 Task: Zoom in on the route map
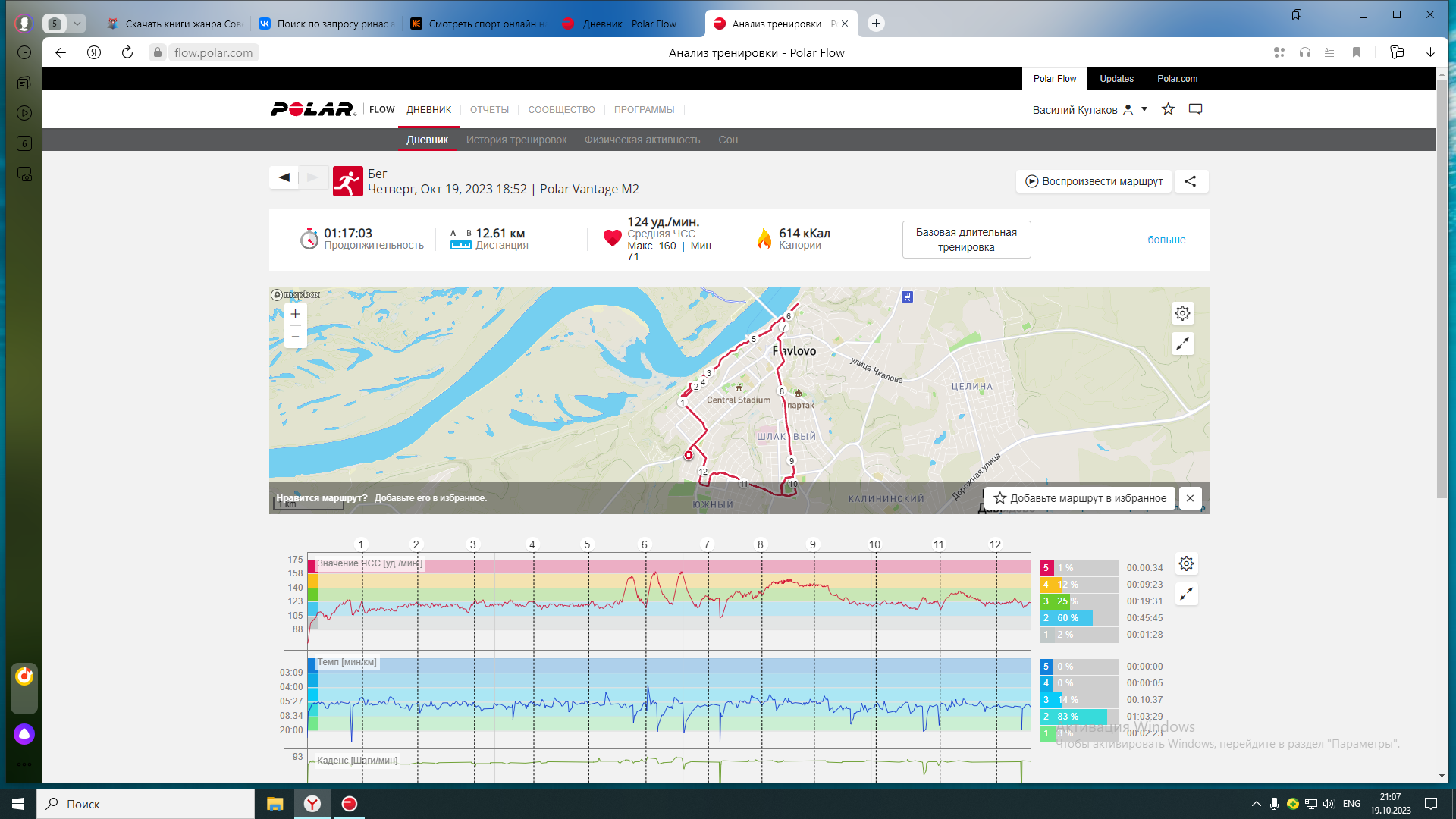coord(296,314)
